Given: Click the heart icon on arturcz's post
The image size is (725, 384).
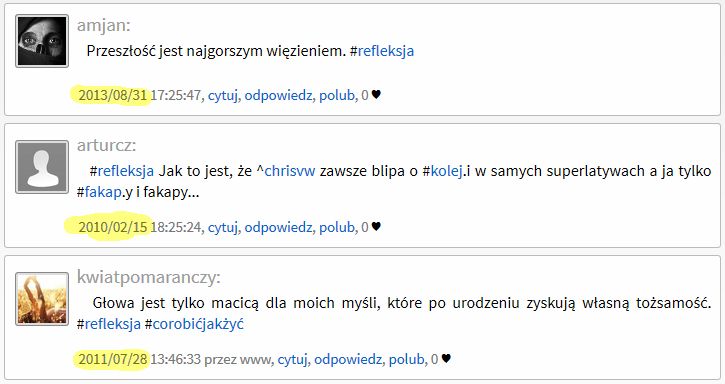Looking at the screenshot, I should point(376,226).
